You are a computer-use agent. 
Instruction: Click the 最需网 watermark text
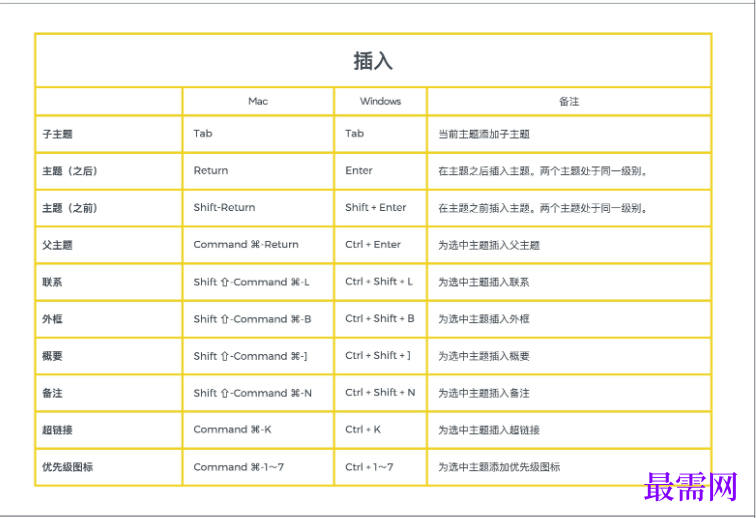pyautogui.click(x=690, y=487)
